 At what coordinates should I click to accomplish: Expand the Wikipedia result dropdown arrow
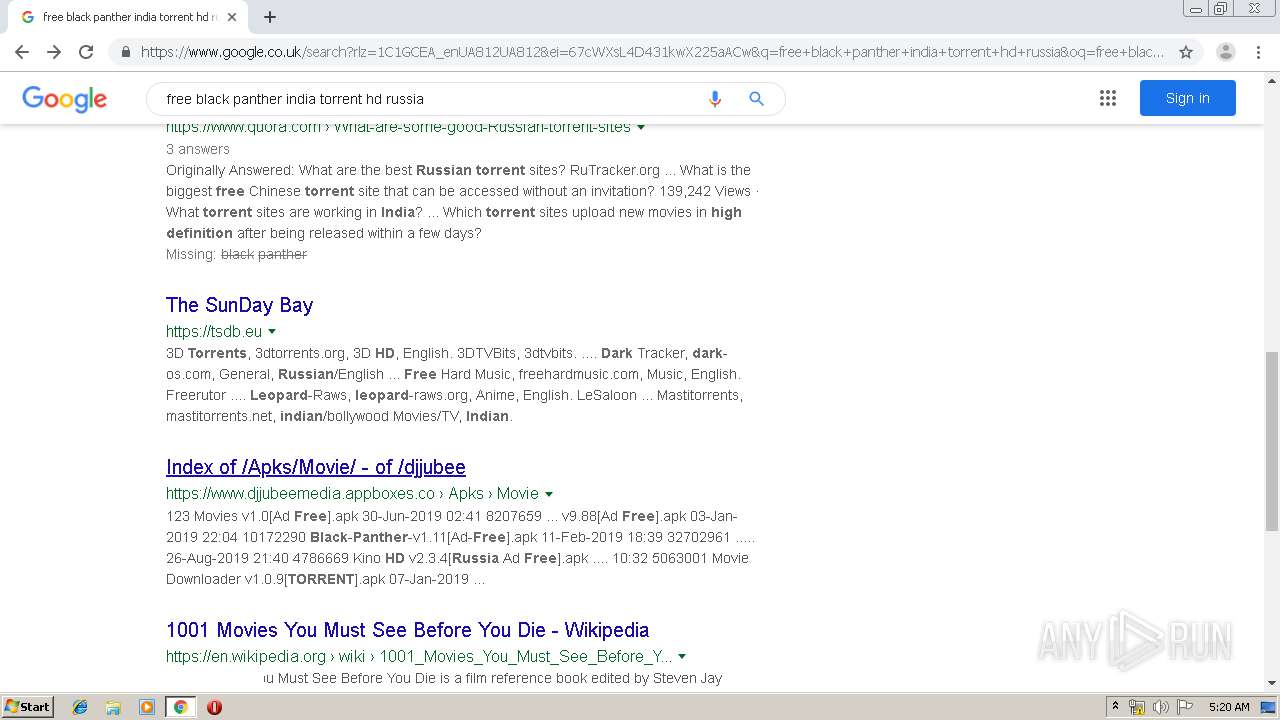(682, 657)
